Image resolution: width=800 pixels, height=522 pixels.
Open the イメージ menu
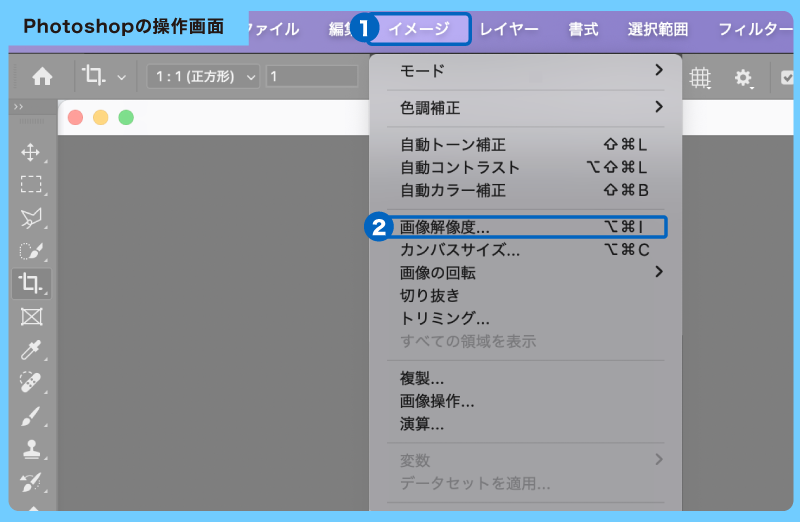coord(419,29)
